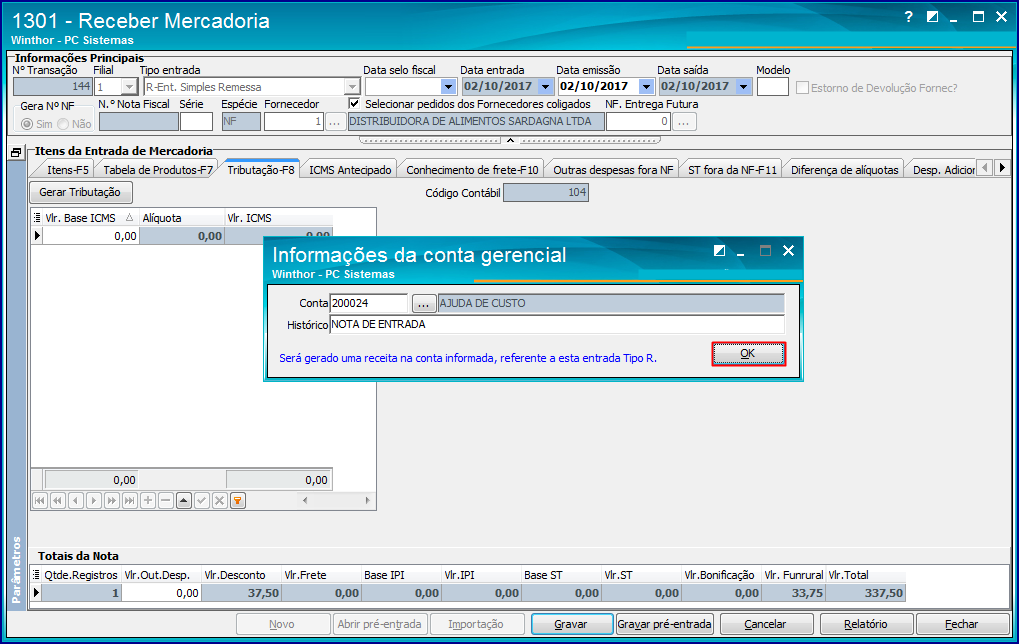1019x644 pixels.
Task: Open the Tabela de Produtos-F7 tab
Action: (x=158, y=170)
